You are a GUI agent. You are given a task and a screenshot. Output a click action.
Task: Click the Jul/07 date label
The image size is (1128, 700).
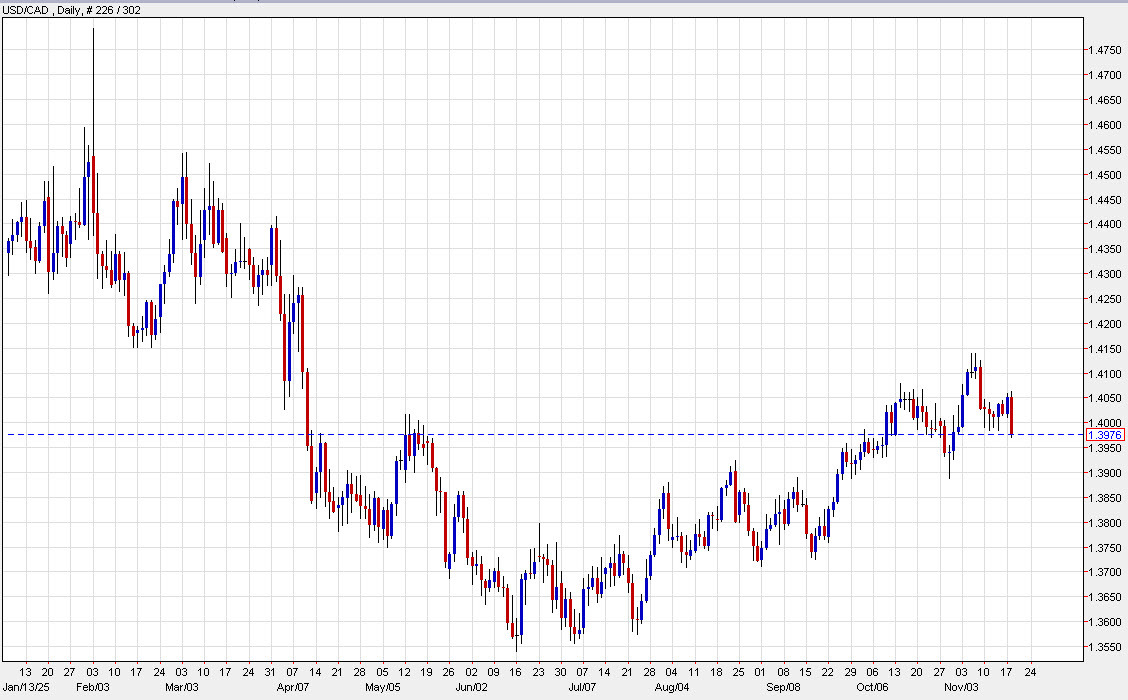pyautogui.click(x=582, y=687)
